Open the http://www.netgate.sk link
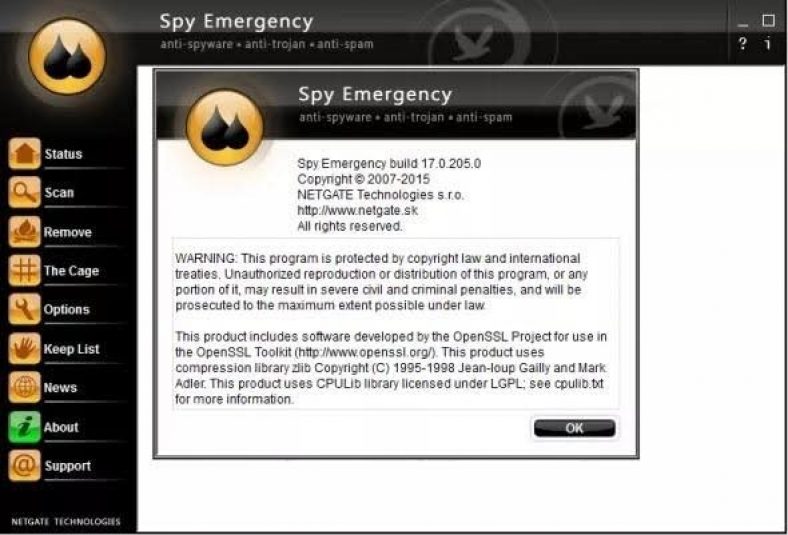Image resolution: width=788 pixels, height=535 pixels. click(357, 210)
